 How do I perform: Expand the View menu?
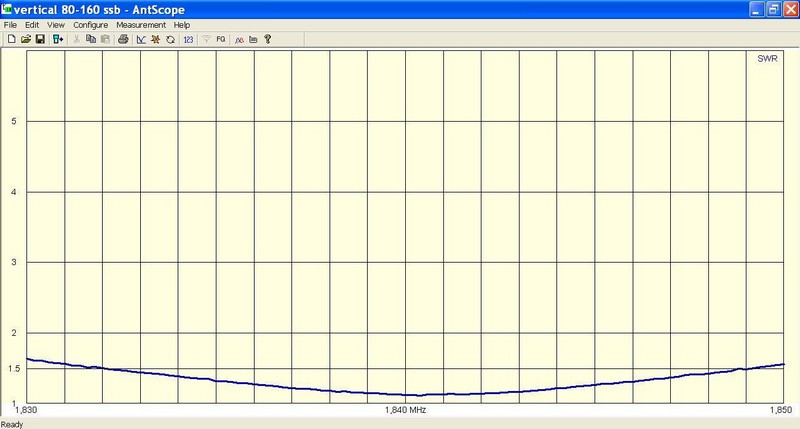[56, 24]
